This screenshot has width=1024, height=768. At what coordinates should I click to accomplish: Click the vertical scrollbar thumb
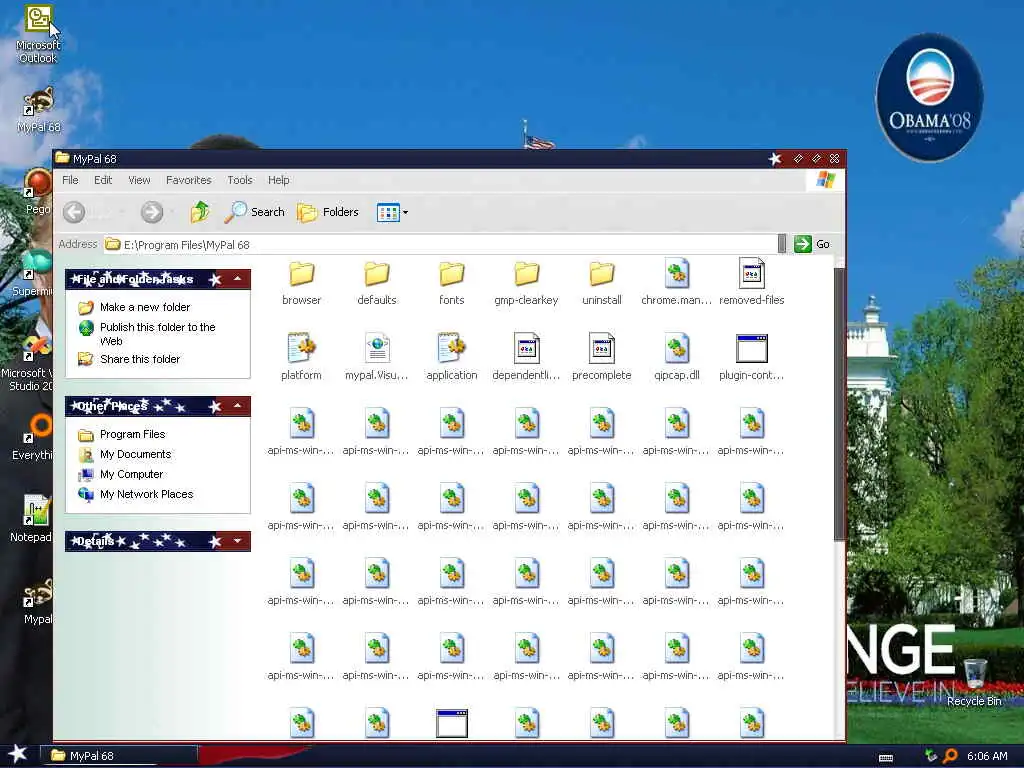click(840, 404)
